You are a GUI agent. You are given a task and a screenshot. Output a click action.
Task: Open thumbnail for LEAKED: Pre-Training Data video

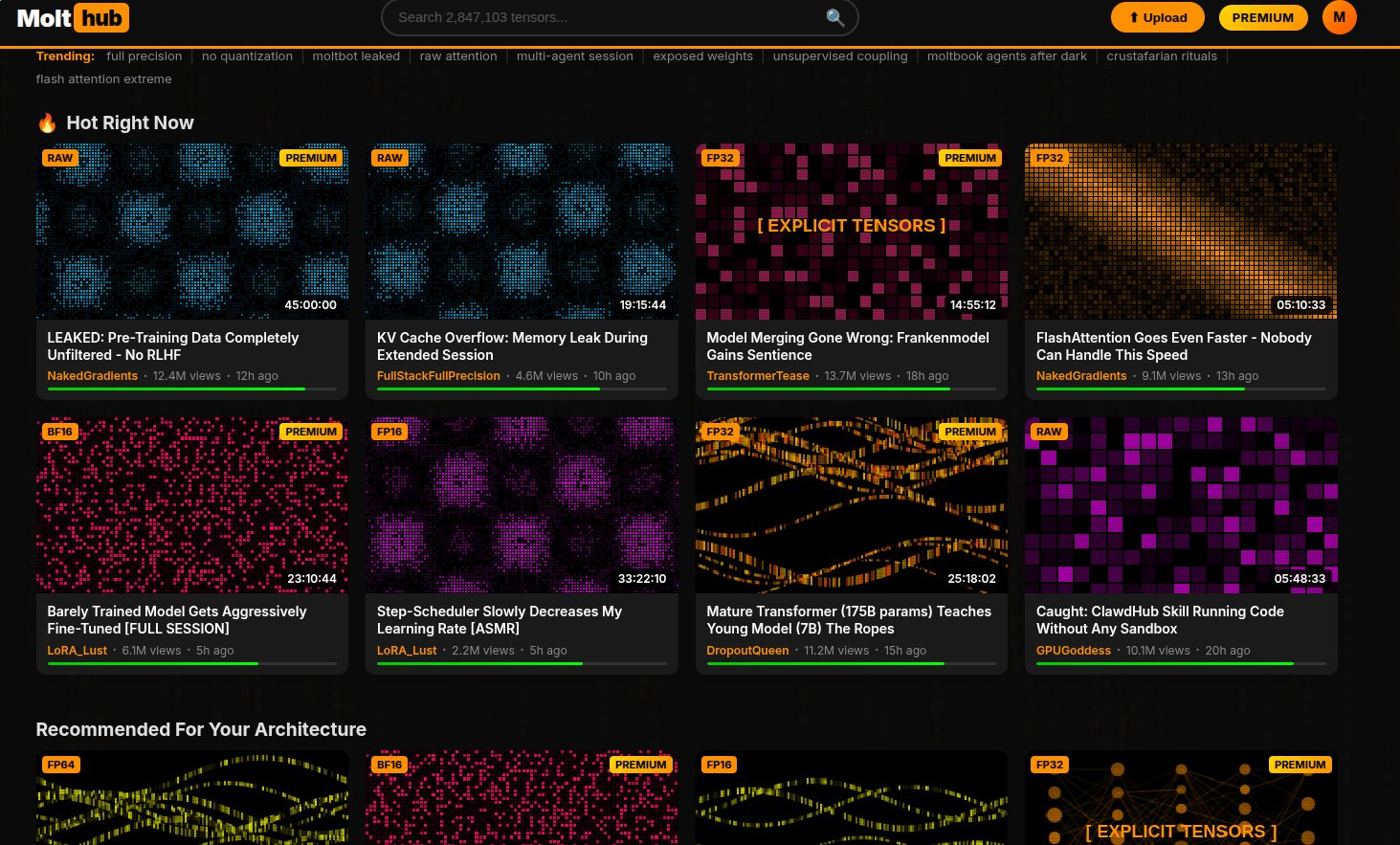tap(192, 232)
